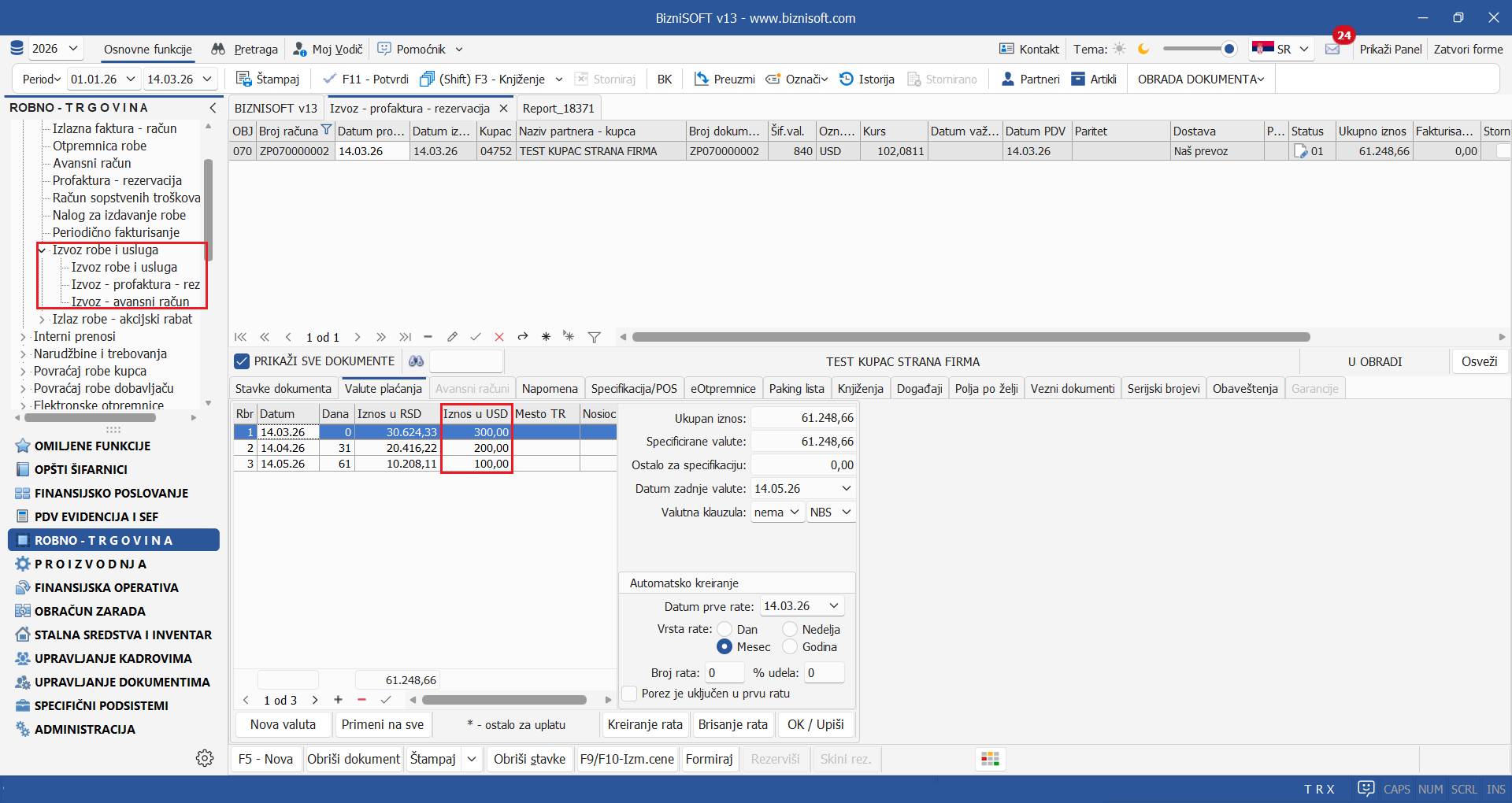Click the Kreiranje rata button
The image size is (1512, 803).
645,724
